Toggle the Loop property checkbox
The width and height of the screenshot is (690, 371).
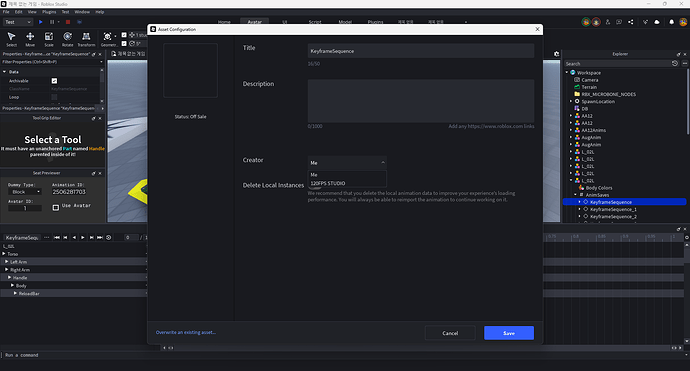click(x=54, y=97)
